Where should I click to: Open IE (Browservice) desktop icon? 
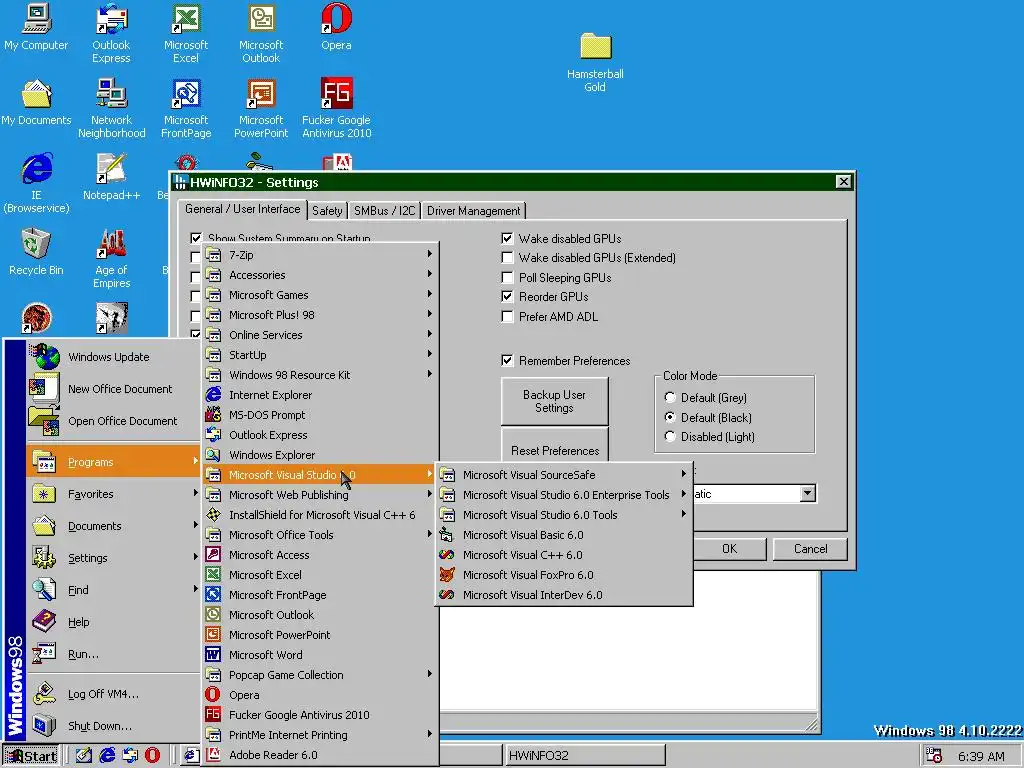point(36,184)
